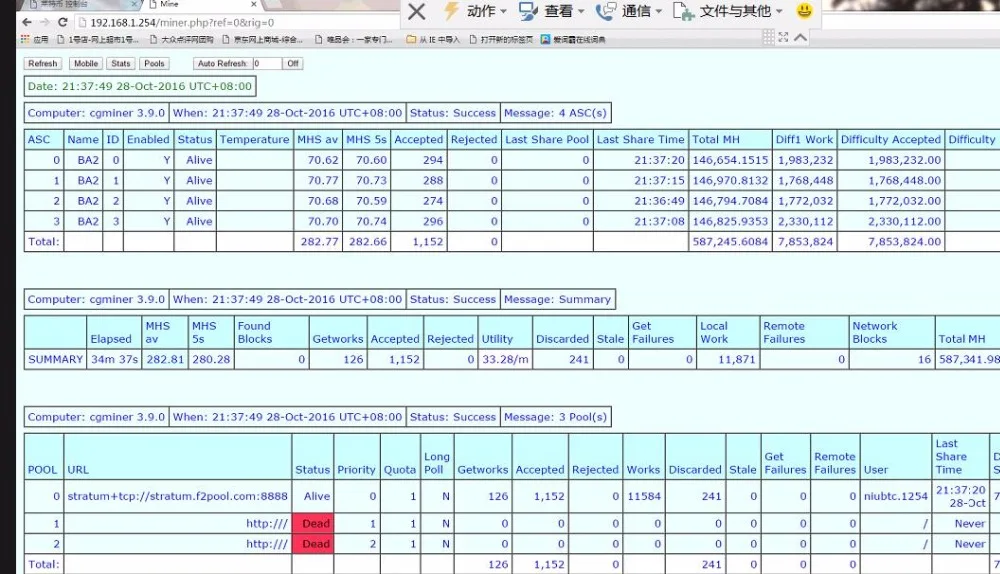Open the 应用 apps shortcut
Viewport: 1000px width, 574px height.
[x=34, y=40]
